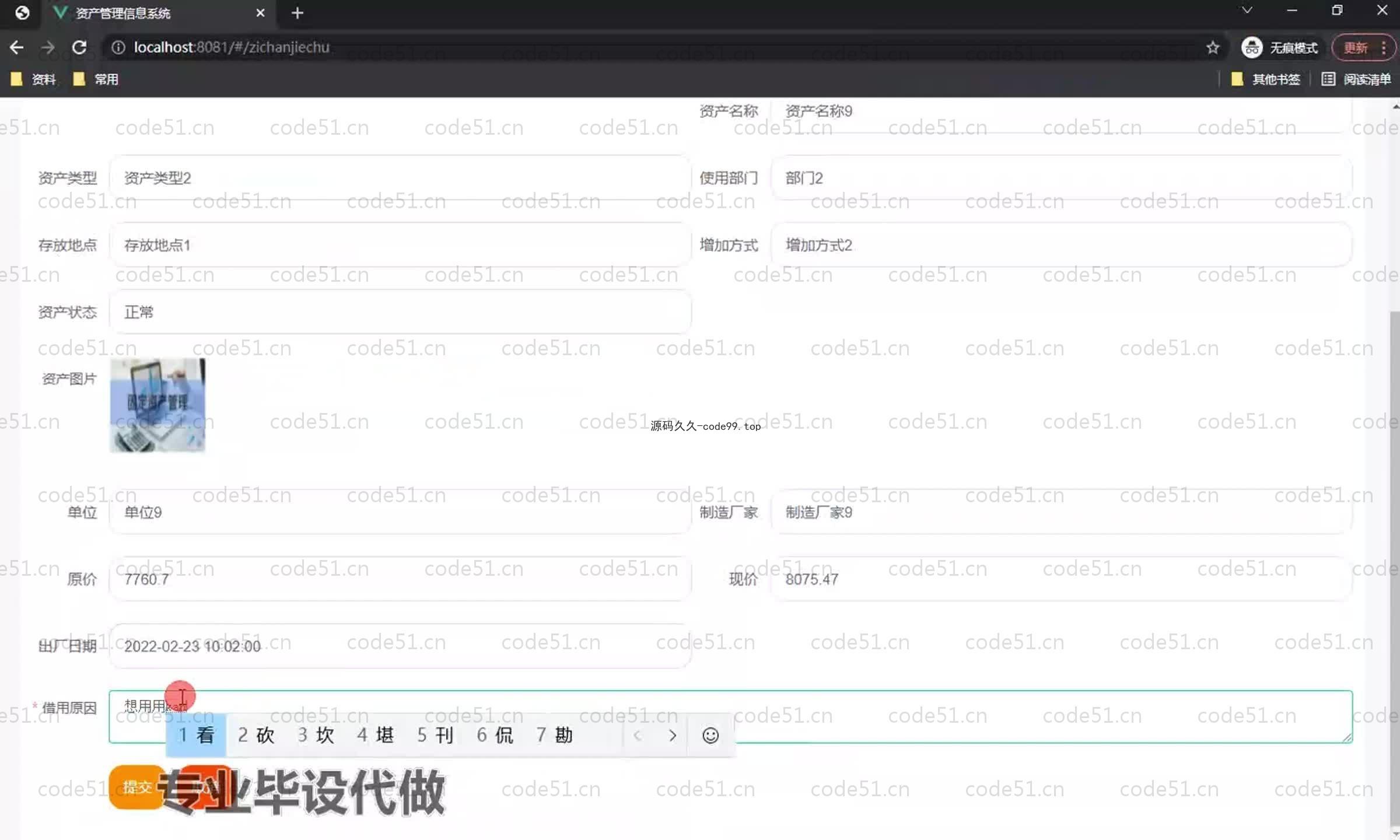This screenshot has height=840, width=1400.
Task: Click the address bar URL
Action: (232, 47)
